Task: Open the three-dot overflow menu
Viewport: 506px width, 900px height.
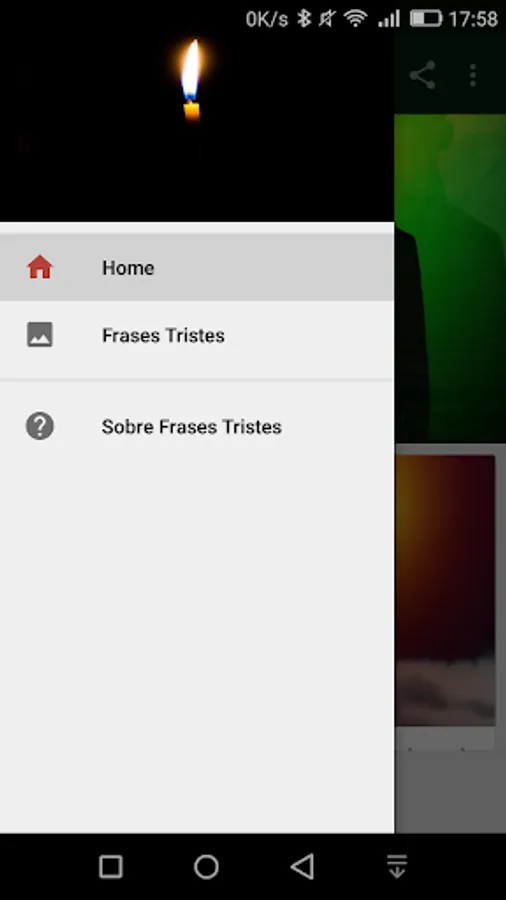Action: click(x=473, y=75)
